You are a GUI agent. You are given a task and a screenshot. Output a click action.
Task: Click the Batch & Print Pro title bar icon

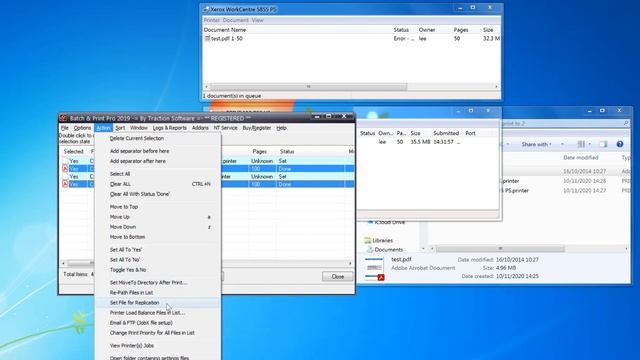click(63, 118)
